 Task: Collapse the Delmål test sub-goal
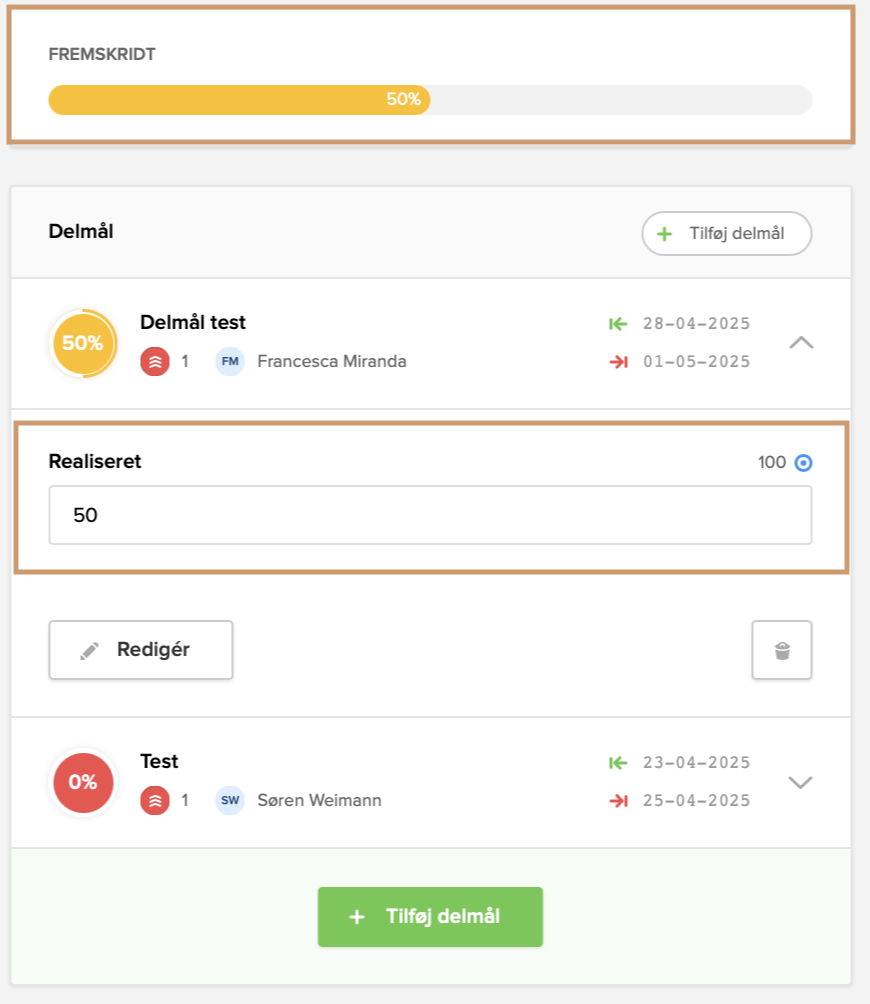tap(801, 343)
